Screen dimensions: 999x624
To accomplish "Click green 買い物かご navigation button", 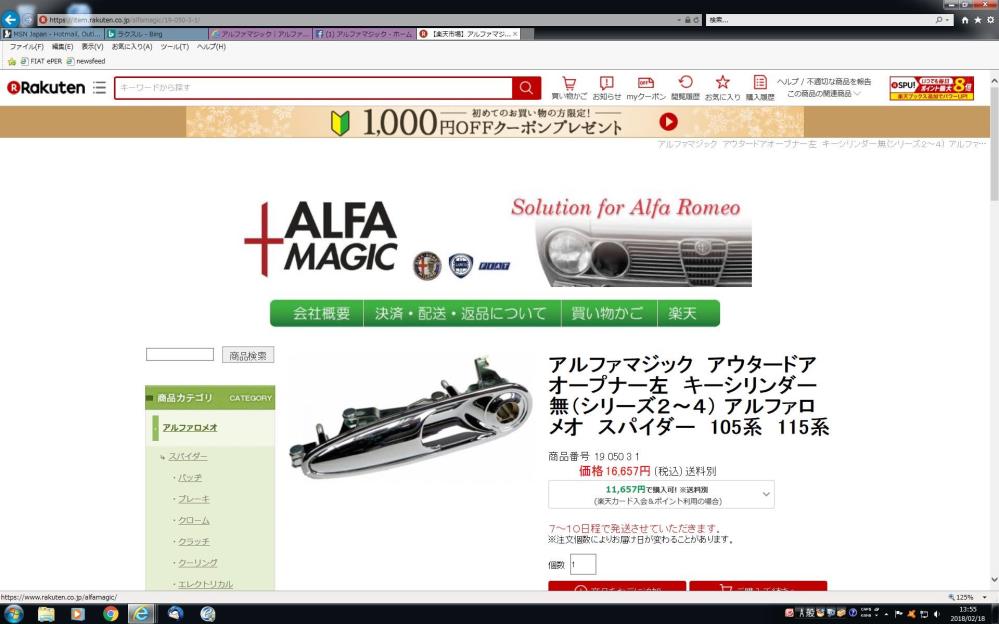I will (x=607, y=314).
